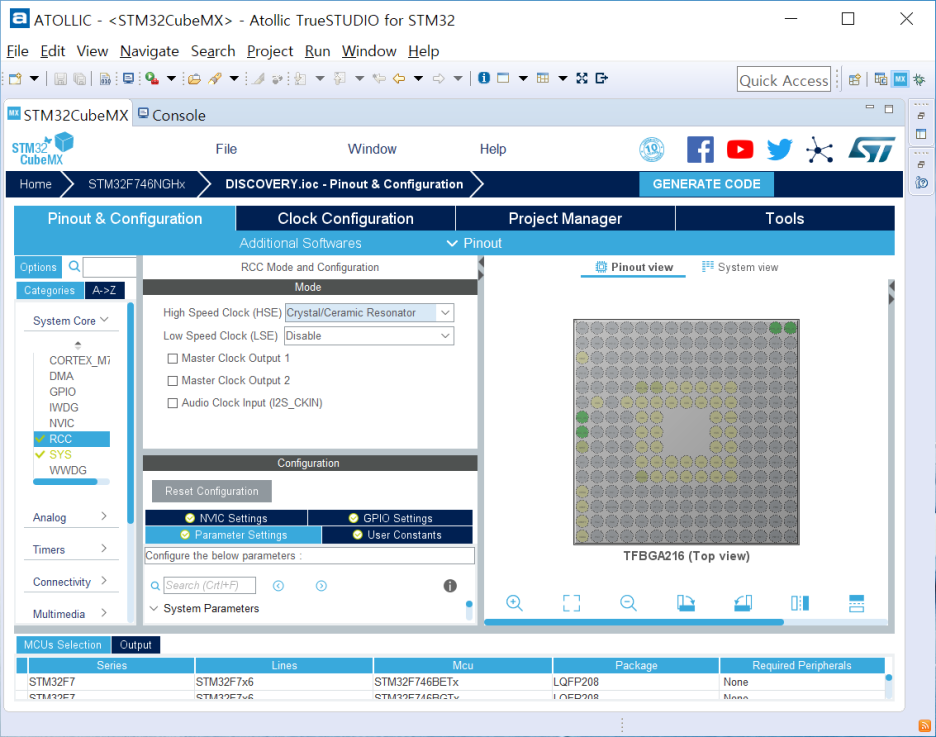Viewport: 936px width, 737px height.
Task: Click the Save toolbar icon
Action: 60,78
